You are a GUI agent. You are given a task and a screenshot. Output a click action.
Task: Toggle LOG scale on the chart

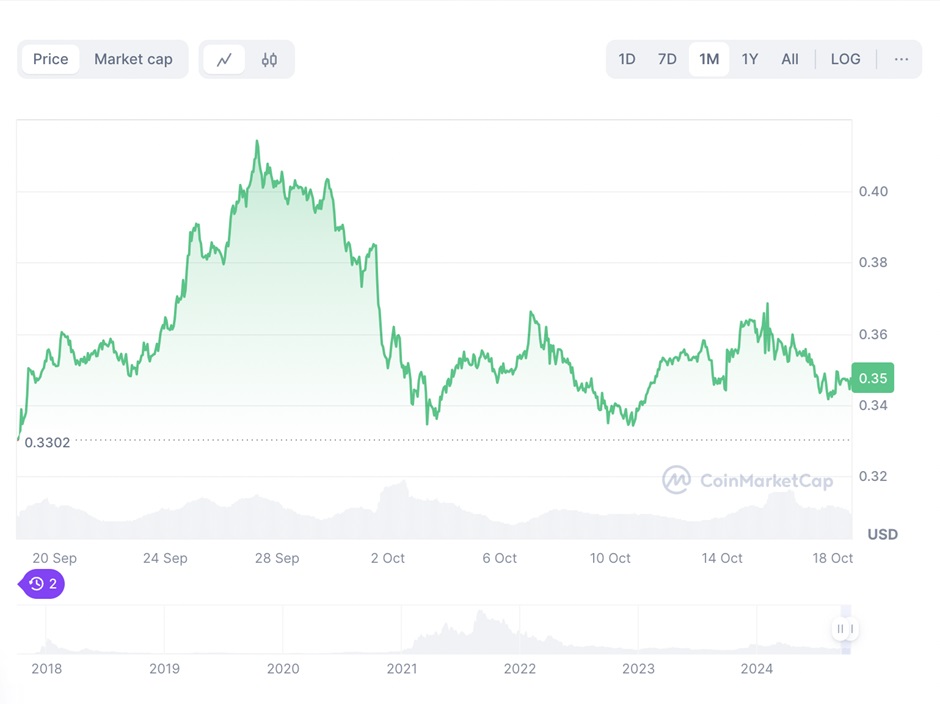[845, 59]
